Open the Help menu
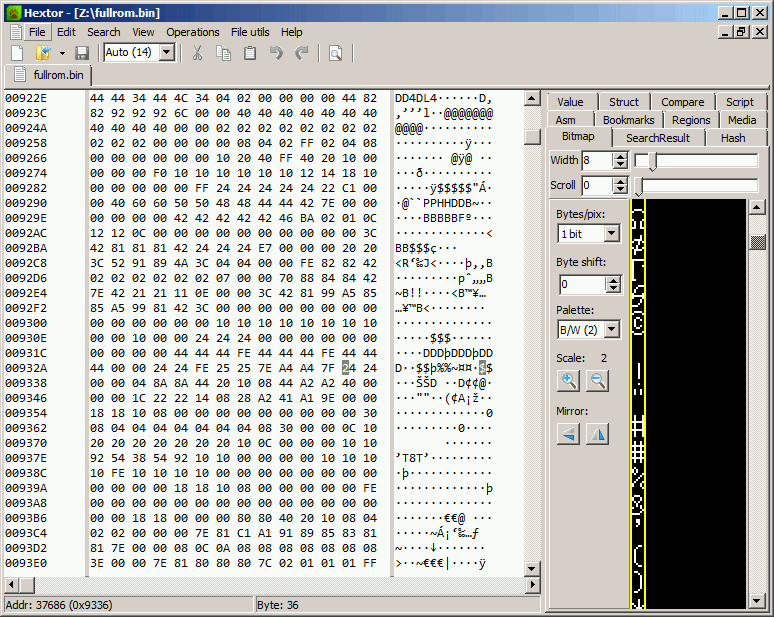Image resolution: width=774 pixels, height=617 pixels. click(x=292, y=32)
